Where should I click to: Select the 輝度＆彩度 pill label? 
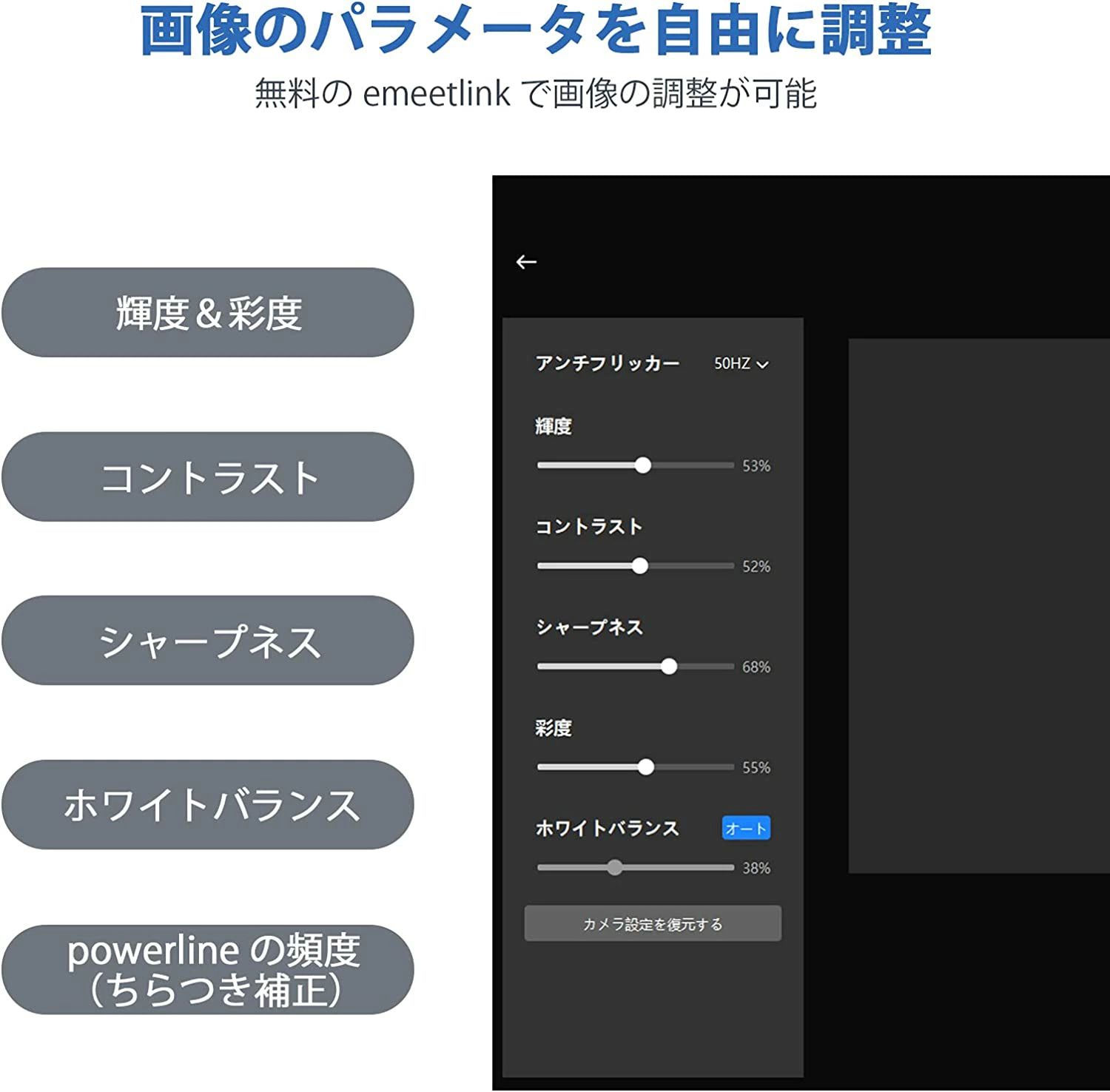(x=208, y=313)
